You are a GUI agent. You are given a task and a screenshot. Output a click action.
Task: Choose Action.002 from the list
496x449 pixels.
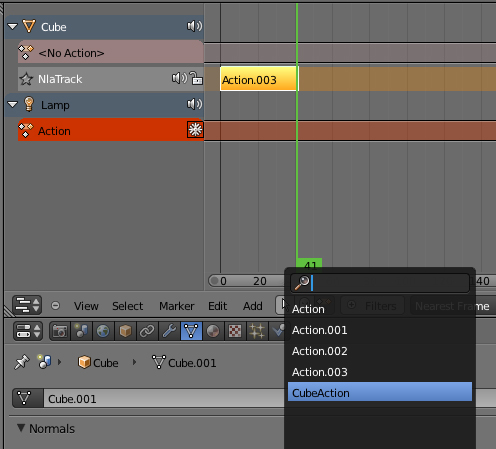(380, 351)
